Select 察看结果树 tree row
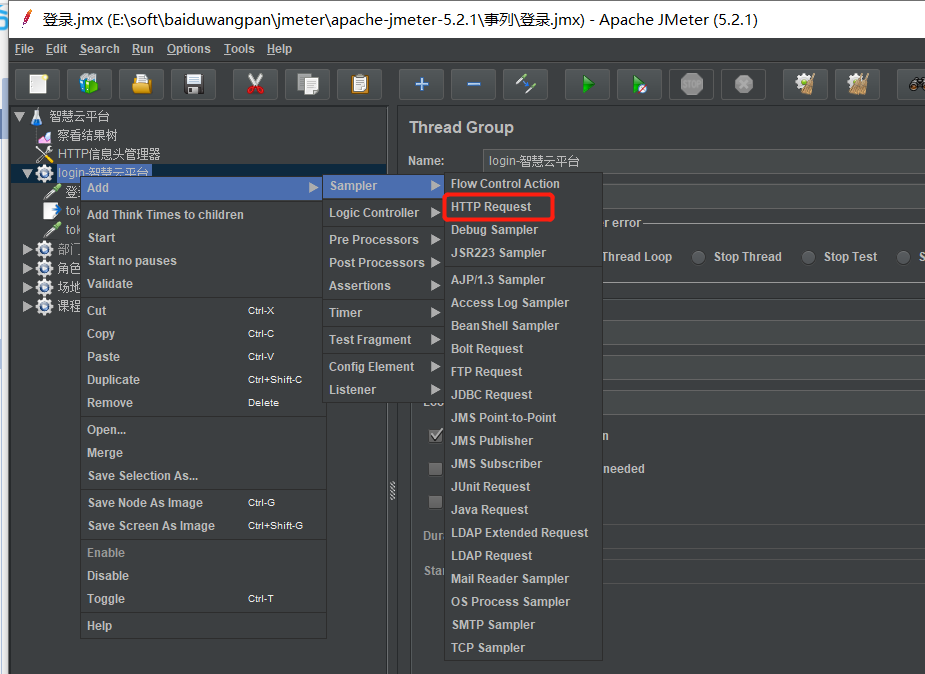 coord(87,136)
